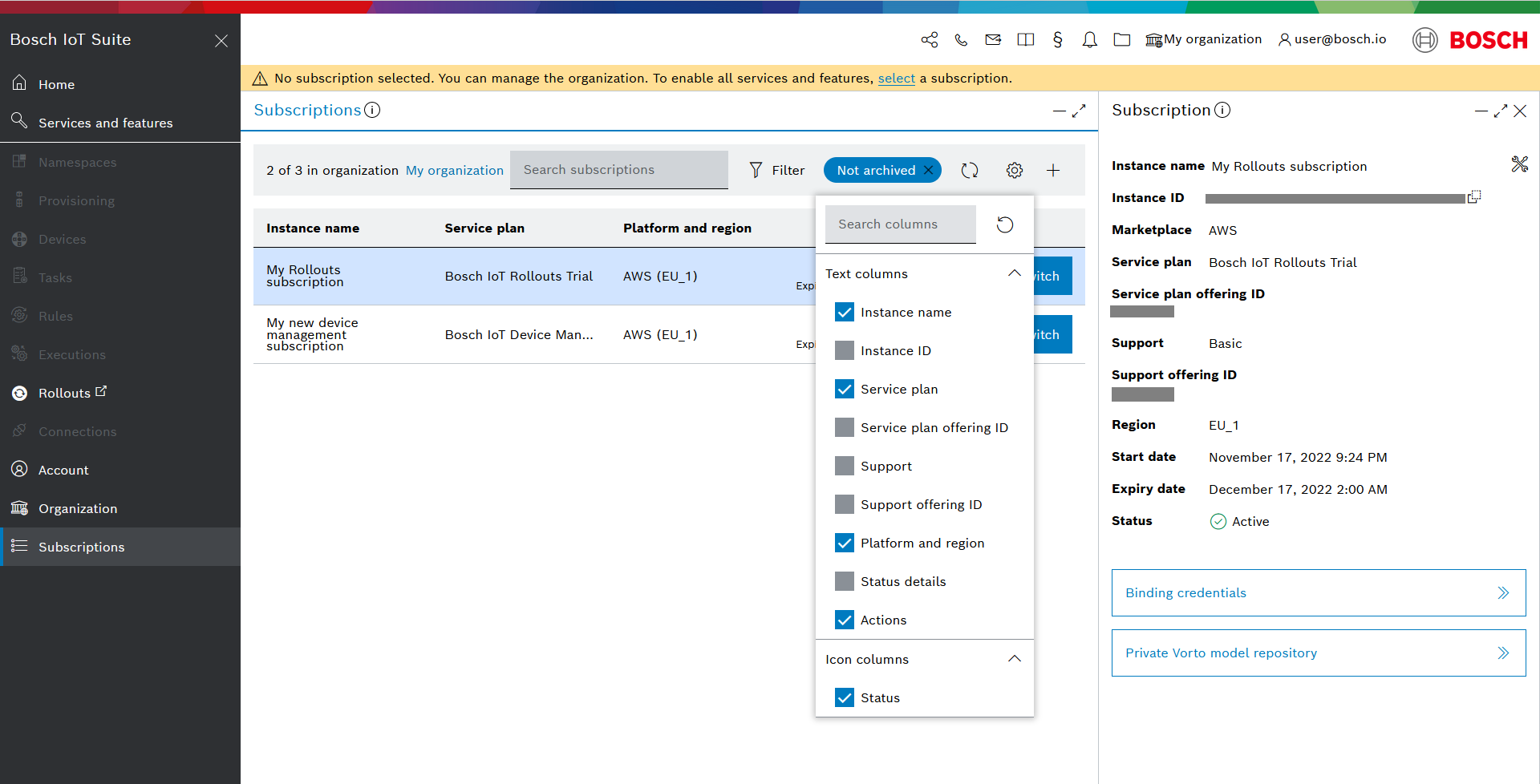Uncheck Actions column

(845, 620)
